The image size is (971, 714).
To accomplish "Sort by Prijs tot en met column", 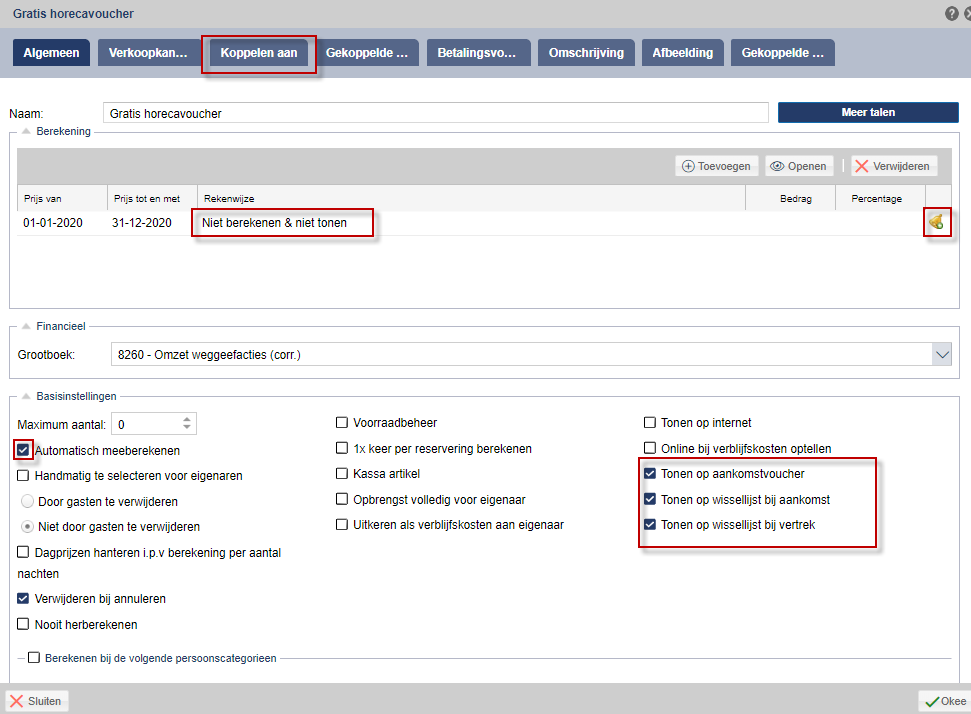I will pyautogui.click(x=152, y=198).
